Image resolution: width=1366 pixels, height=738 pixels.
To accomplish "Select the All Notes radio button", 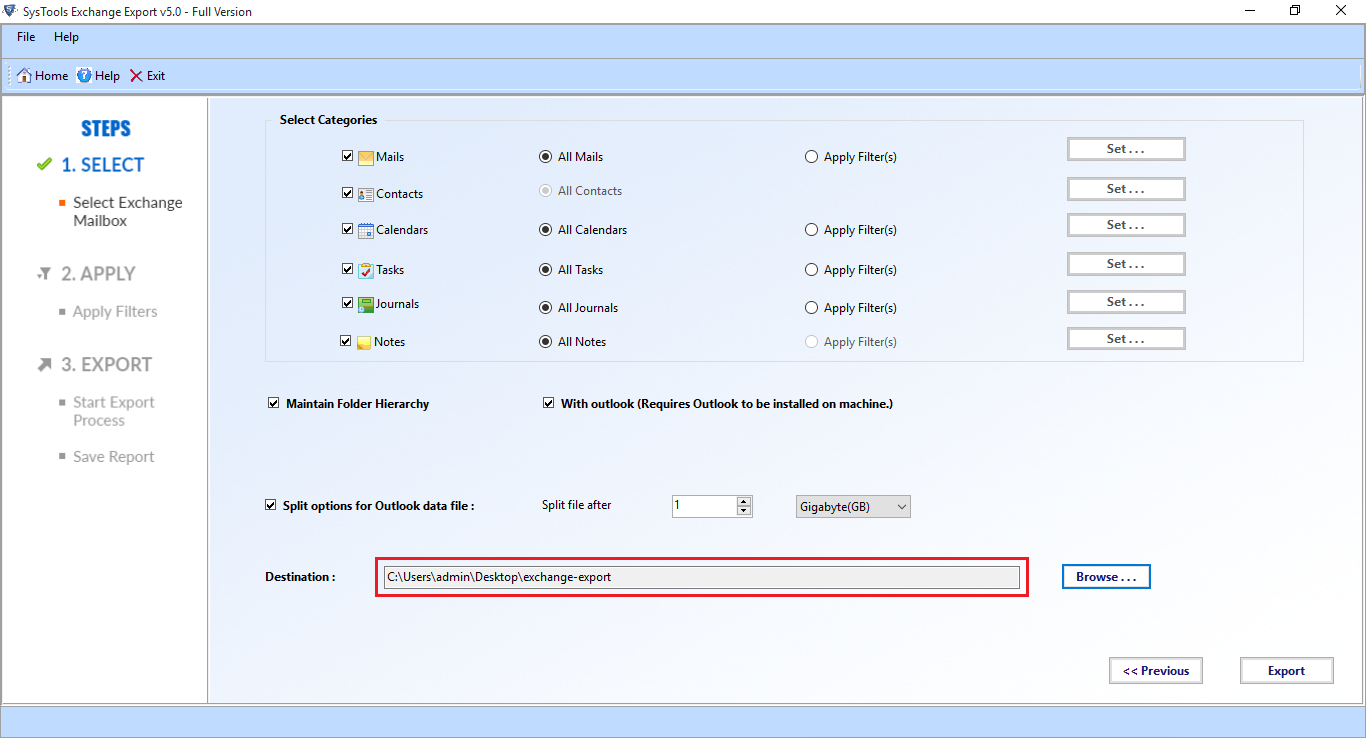I will pos(546,342).
